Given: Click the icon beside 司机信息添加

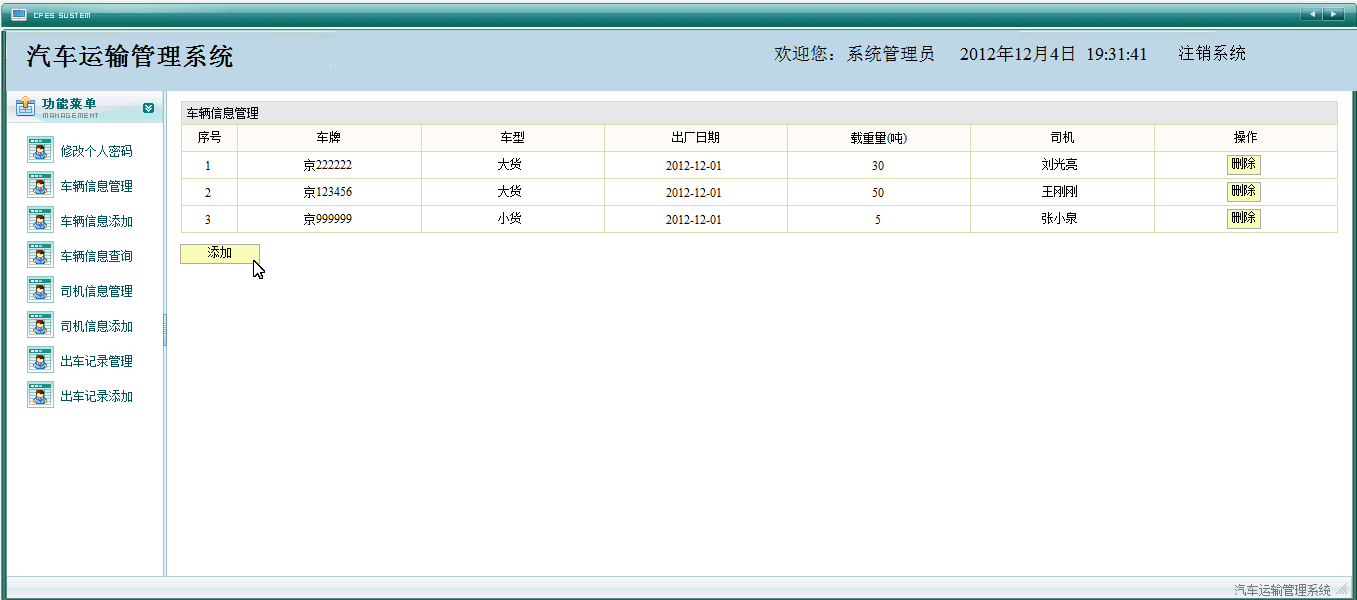Looking at the screenshot, I should pyautogui.click(x=40, y=326).
